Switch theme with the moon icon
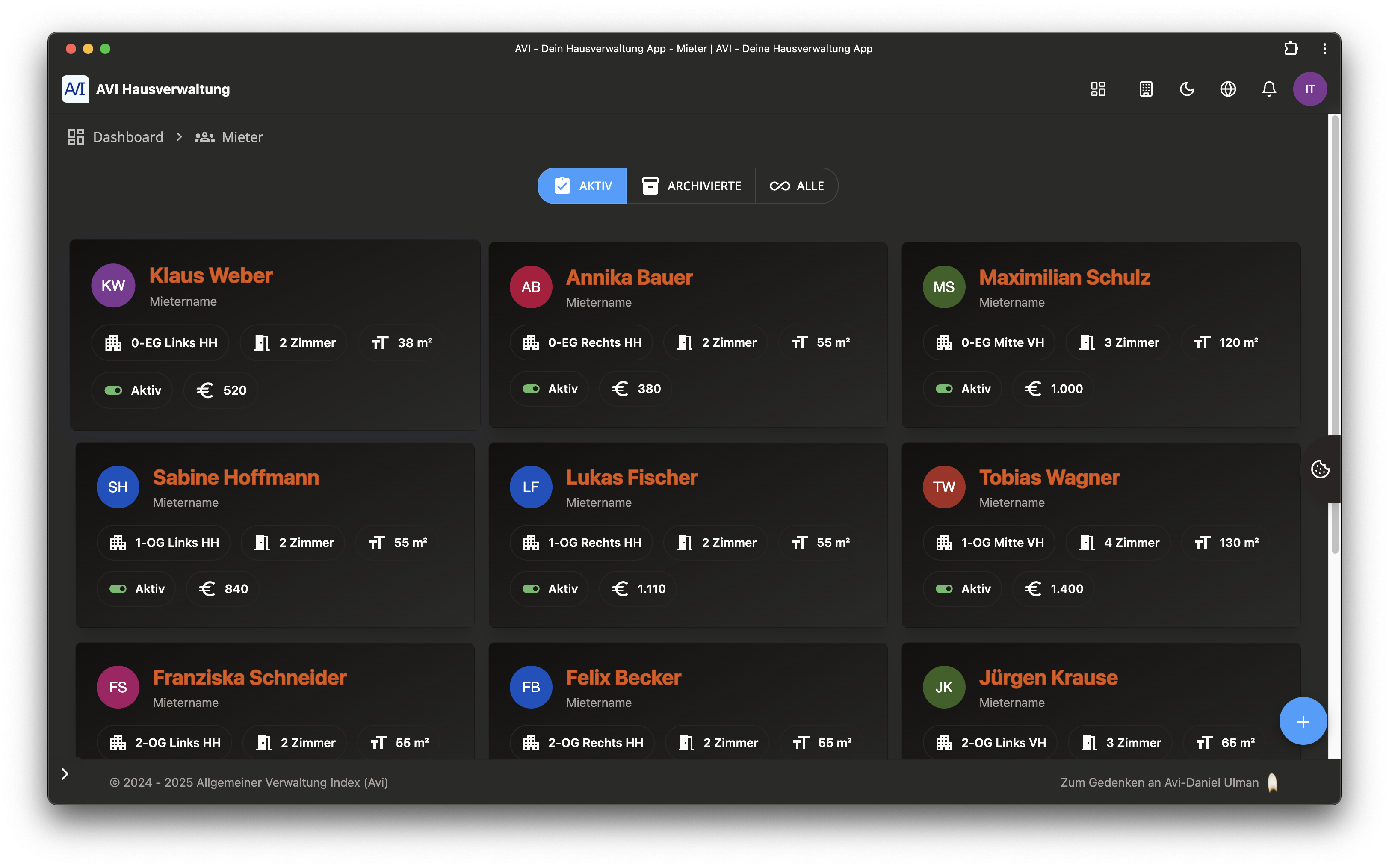1389x868 pixels. coord(1186,89)
